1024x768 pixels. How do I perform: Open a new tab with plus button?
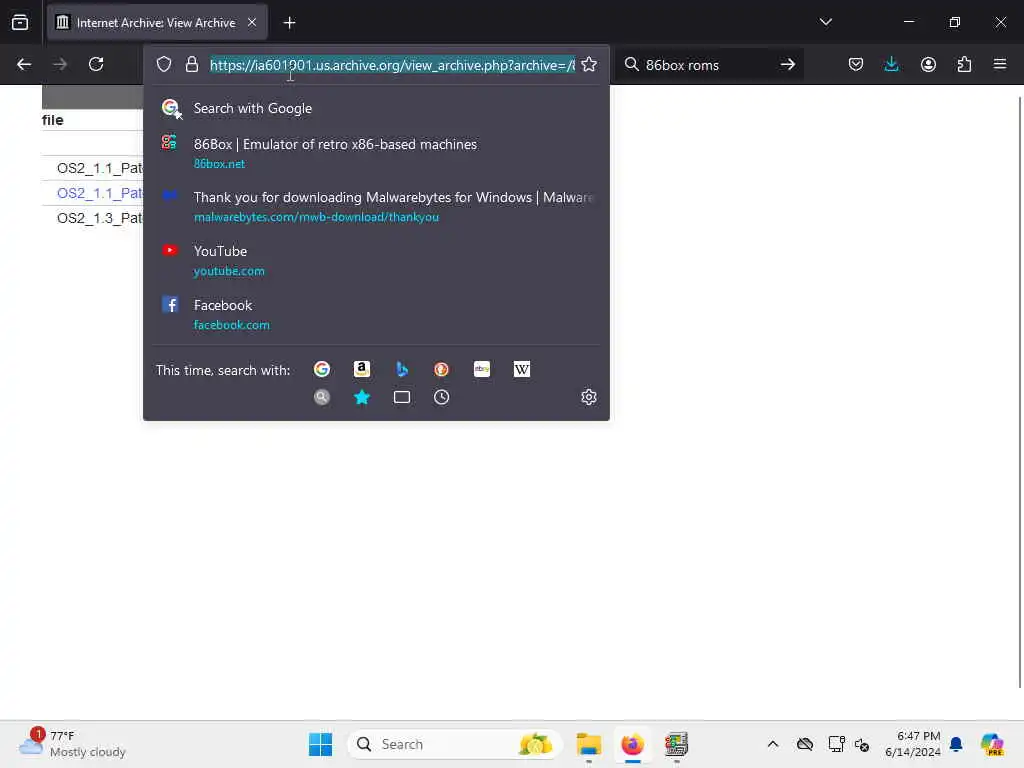coord(289,23)
